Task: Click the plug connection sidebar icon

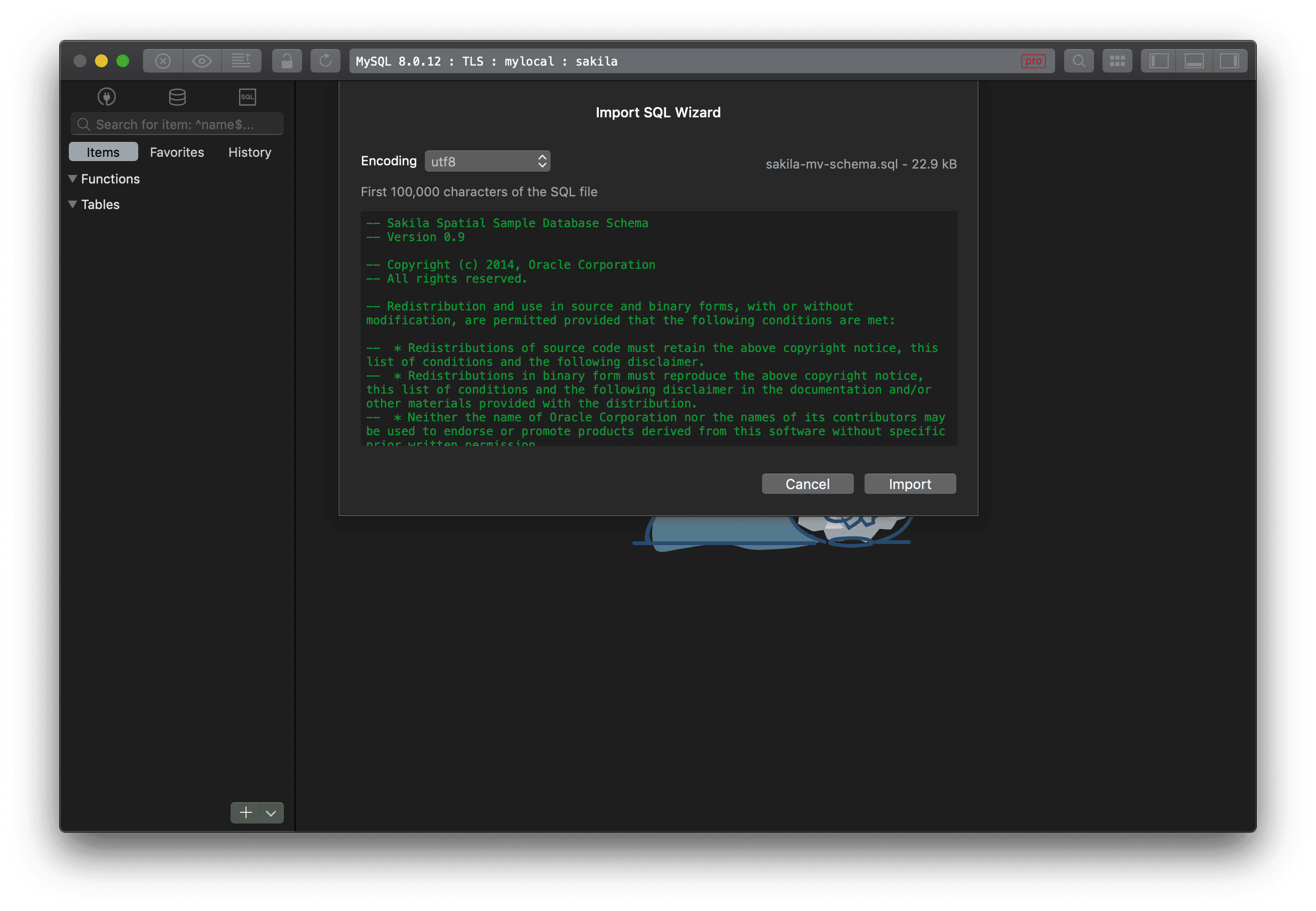Action: [x=107, y=97]
